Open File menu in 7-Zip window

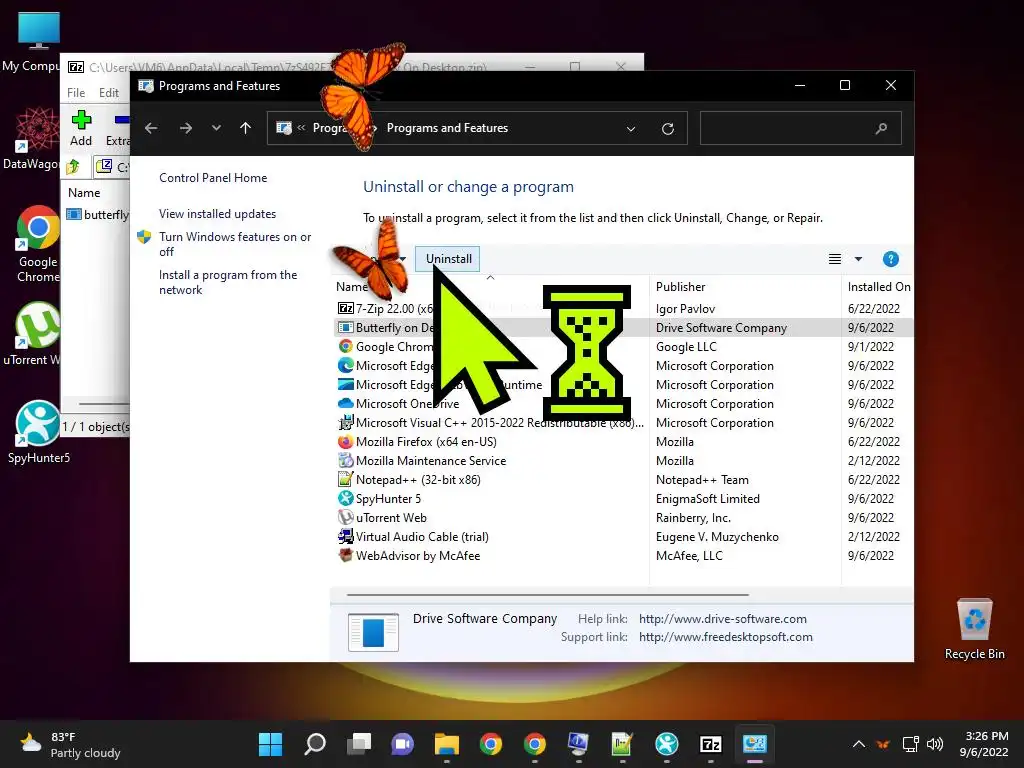point(76,93)
